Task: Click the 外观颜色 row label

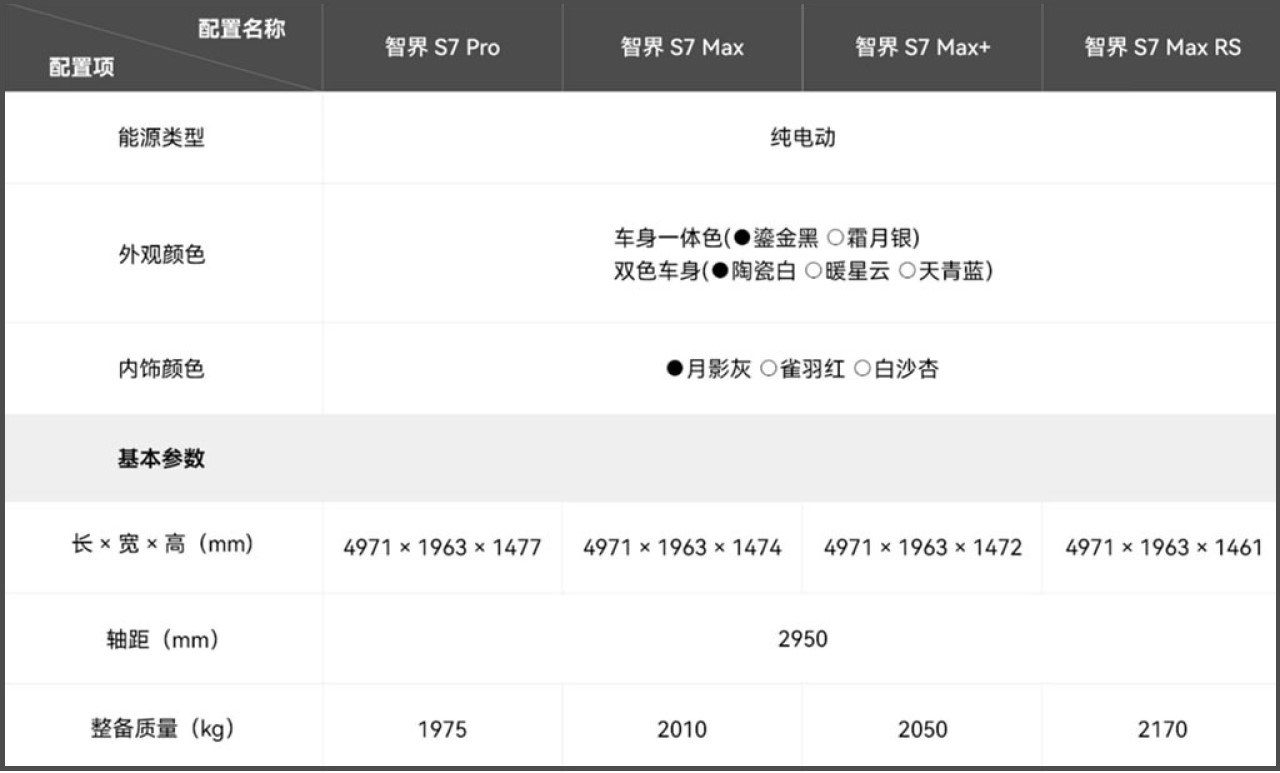Action: pos(162,254)
